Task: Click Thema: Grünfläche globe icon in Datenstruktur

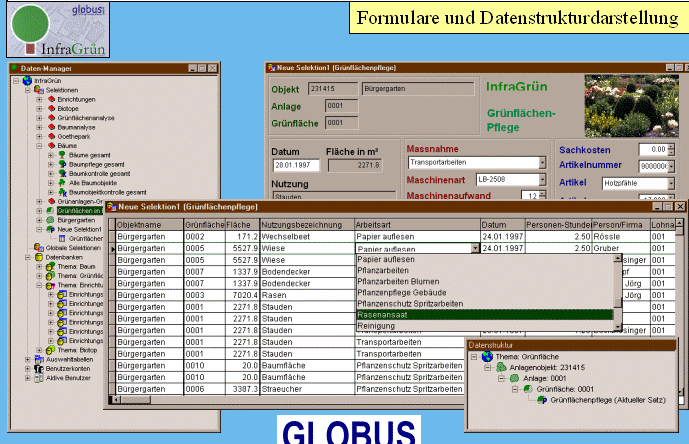Action: point(486,354)
